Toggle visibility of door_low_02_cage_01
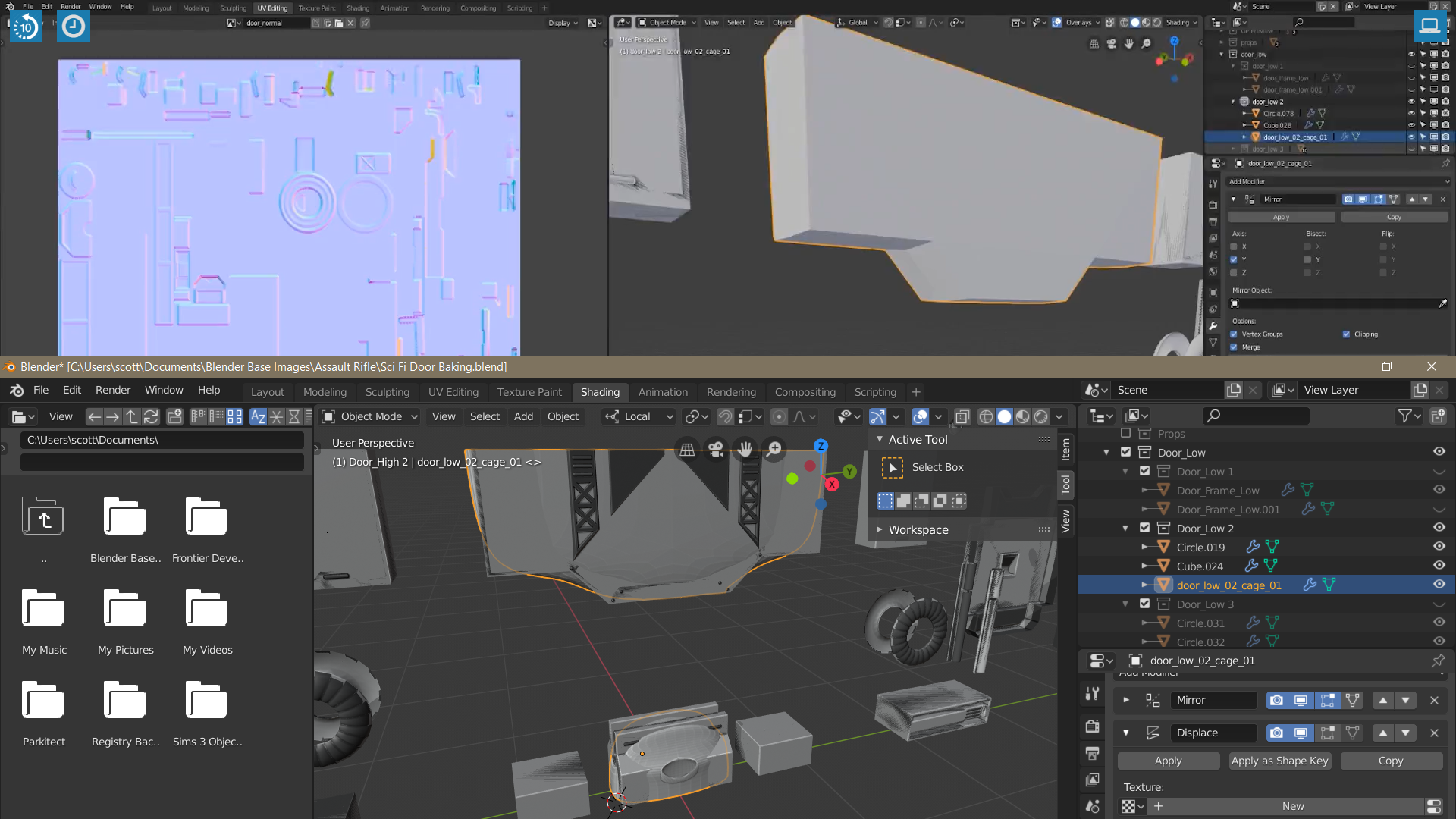The width and height of the screenshot is (1456, 819). (1439, 584)
